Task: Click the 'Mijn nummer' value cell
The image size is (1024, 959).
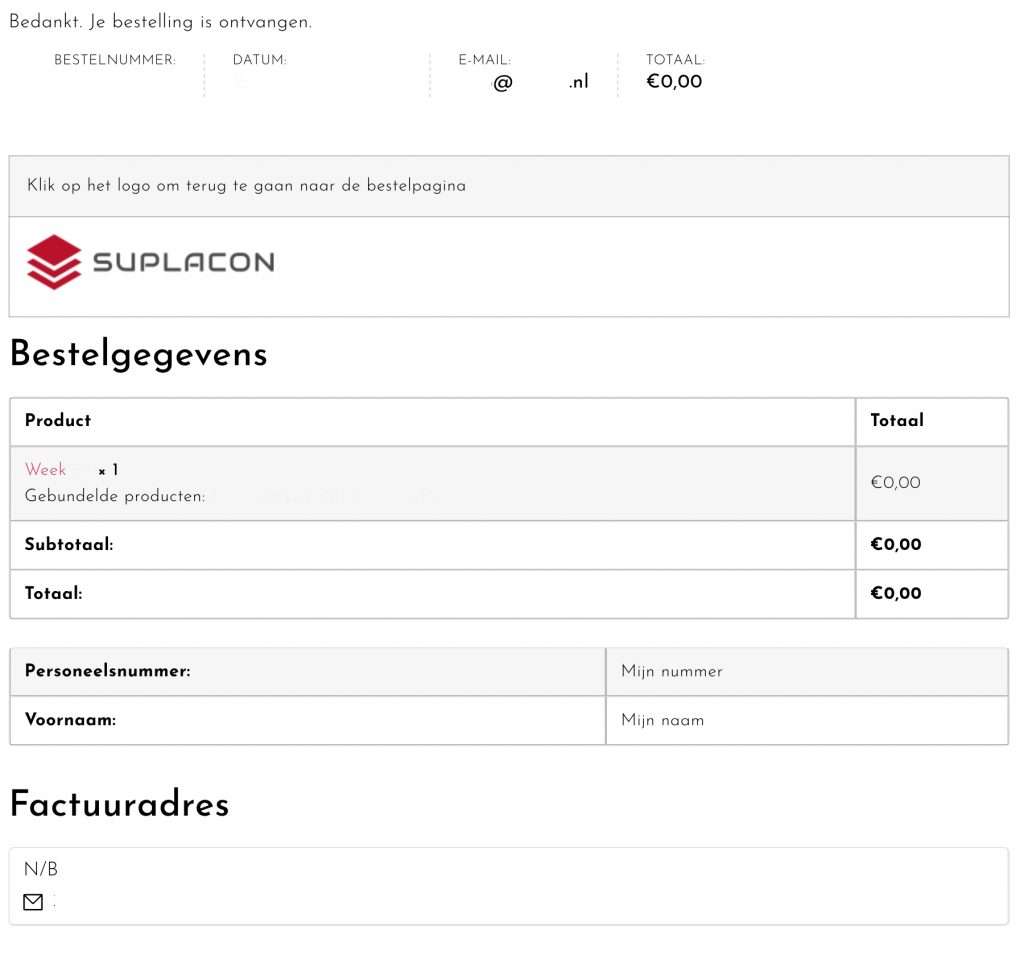Action: (x=671, y=672)
